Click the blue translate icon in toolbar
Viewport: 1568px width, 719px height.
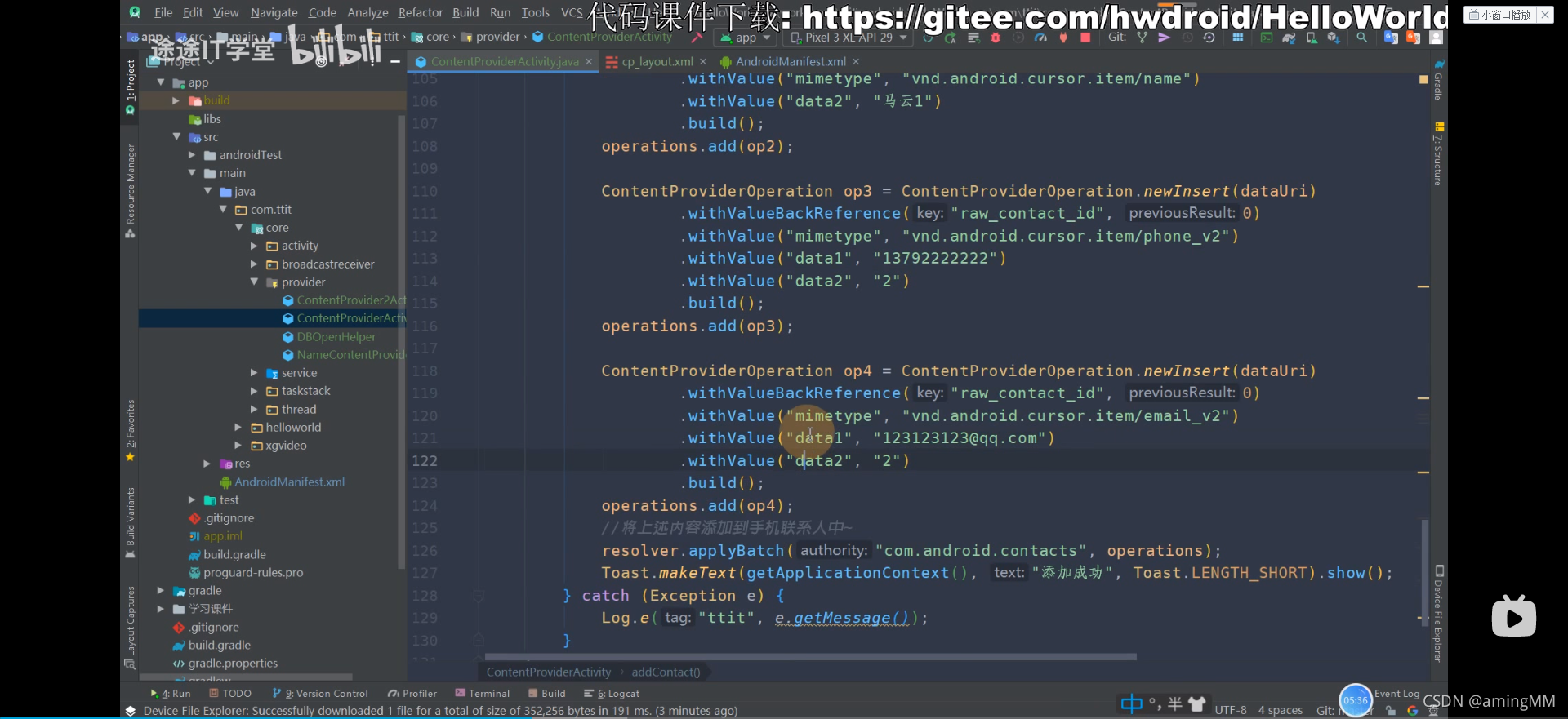coord(1391,38)
